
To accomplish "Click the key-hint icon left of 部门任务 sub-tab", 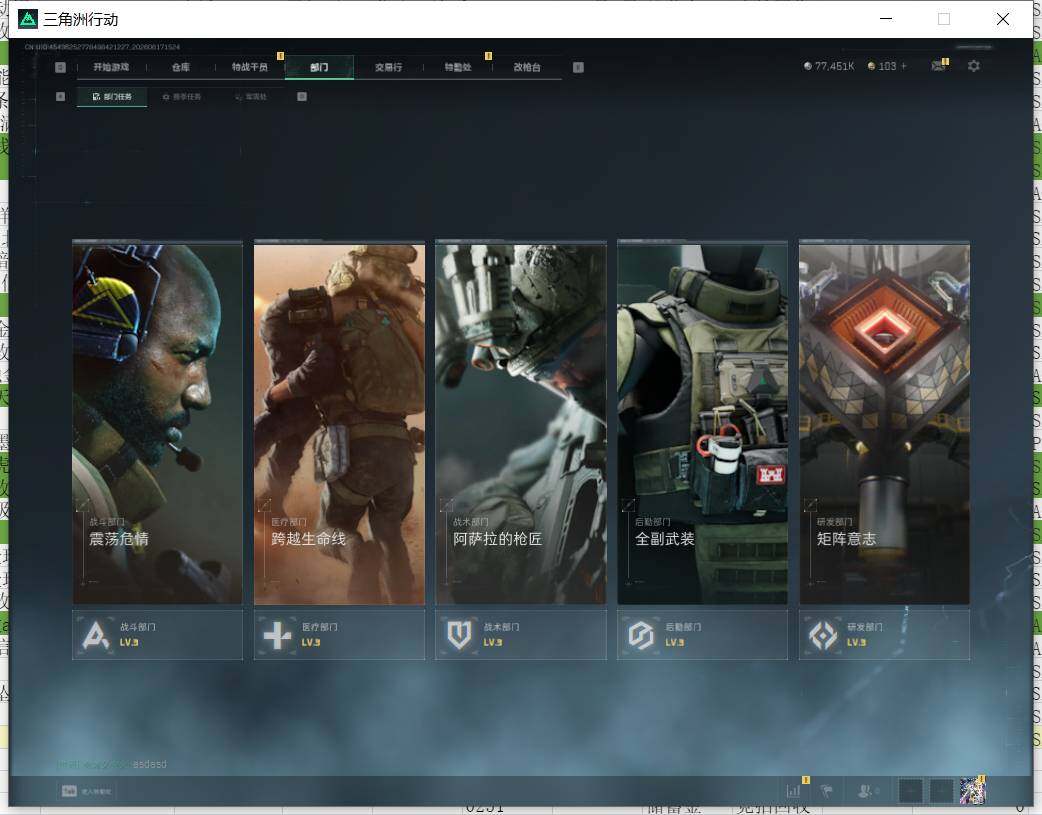I will 60,96.
